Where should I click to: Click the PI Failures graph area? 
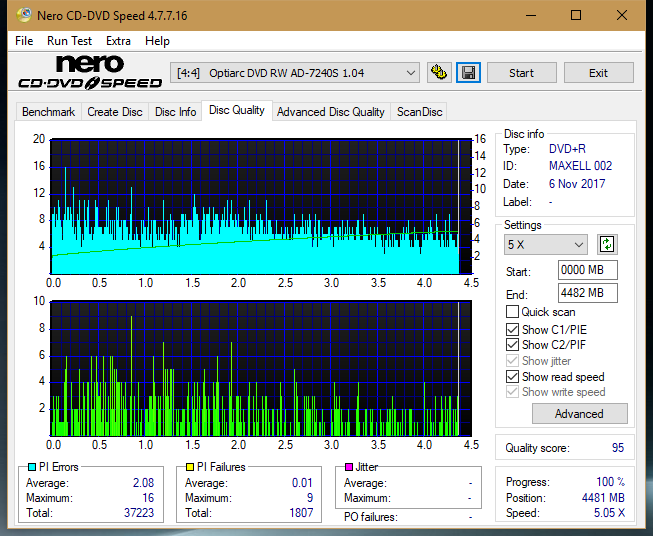[261, 369]
